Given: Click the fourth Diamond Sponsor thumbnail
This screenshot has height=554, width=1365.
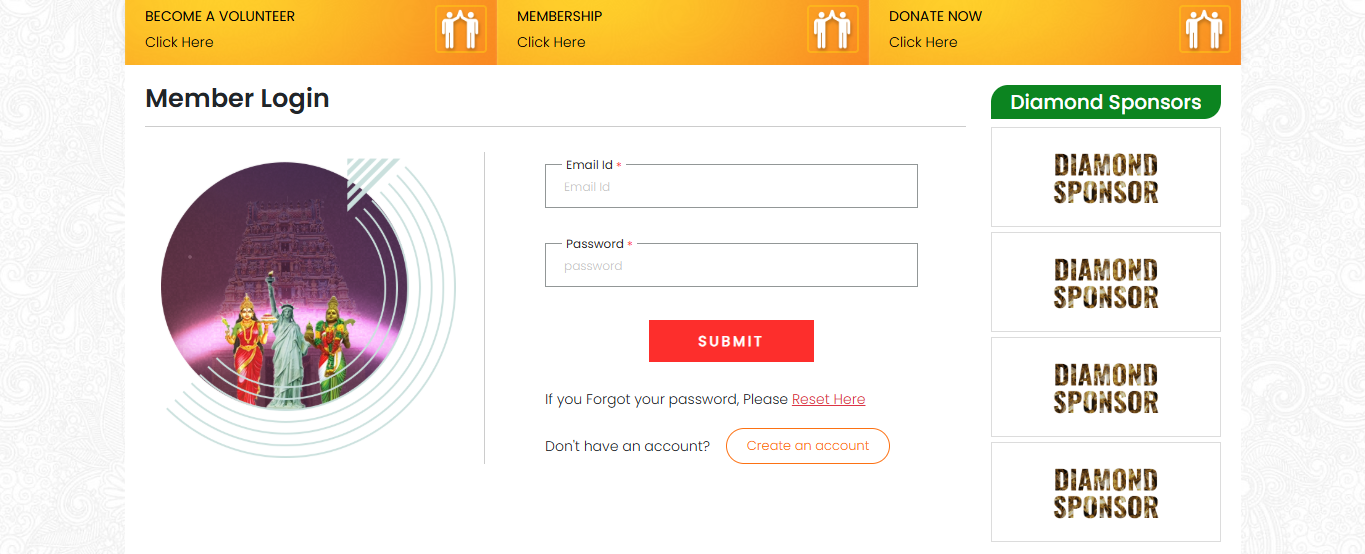Looking at the screenshot, I should point(1105,492).
